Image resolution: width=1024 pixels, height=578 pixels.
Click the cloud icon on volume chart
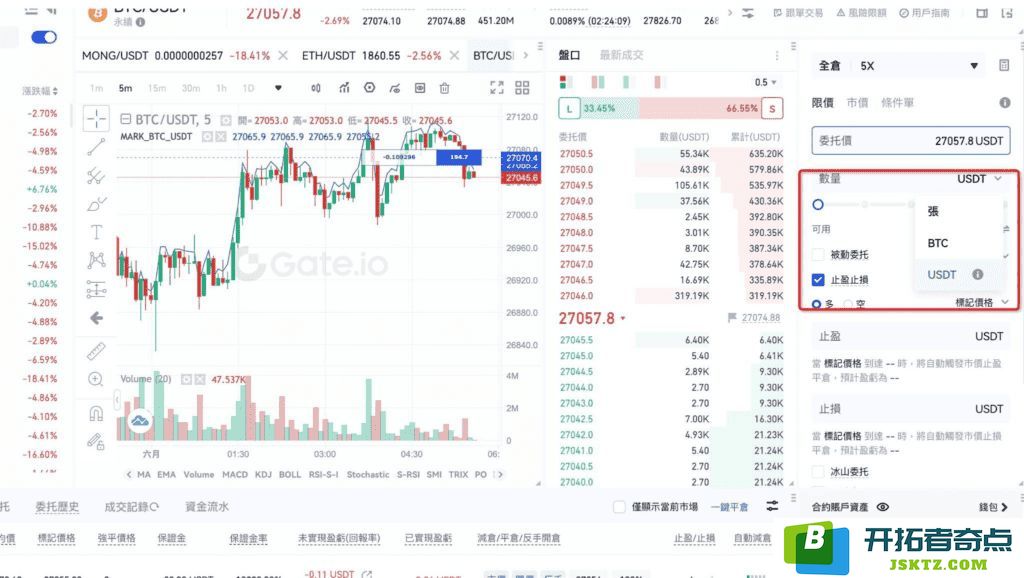pyautogui.click(x=139, y=421)
